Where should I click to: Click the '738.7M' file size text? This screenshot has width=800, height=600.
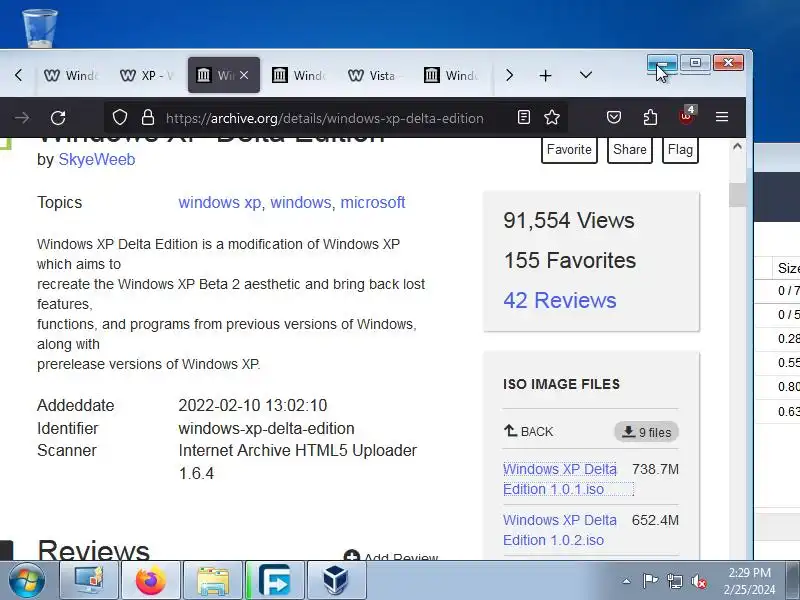[x=655, y=469]
